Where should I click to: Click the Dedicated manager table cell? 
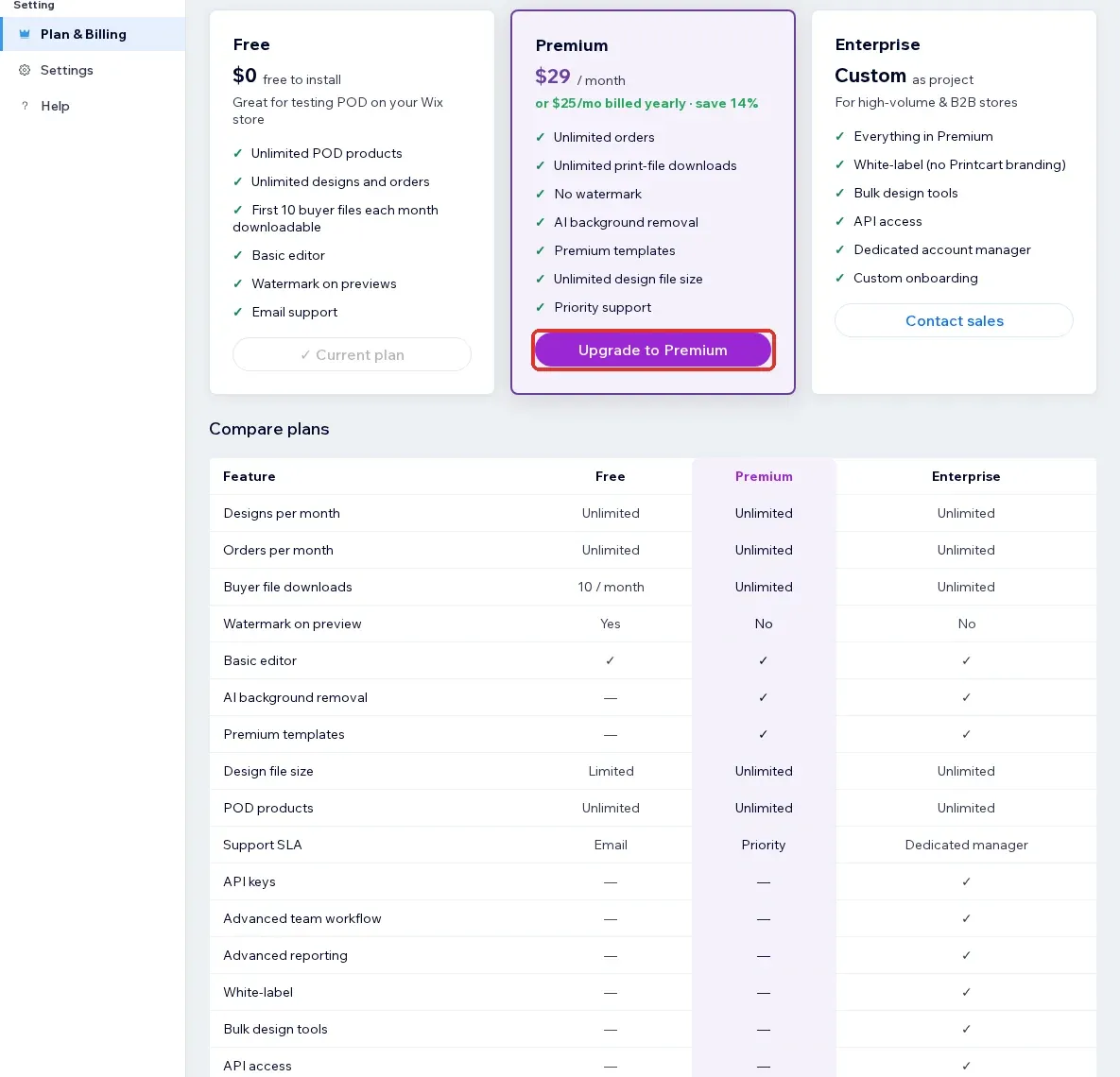pos(966,845)
